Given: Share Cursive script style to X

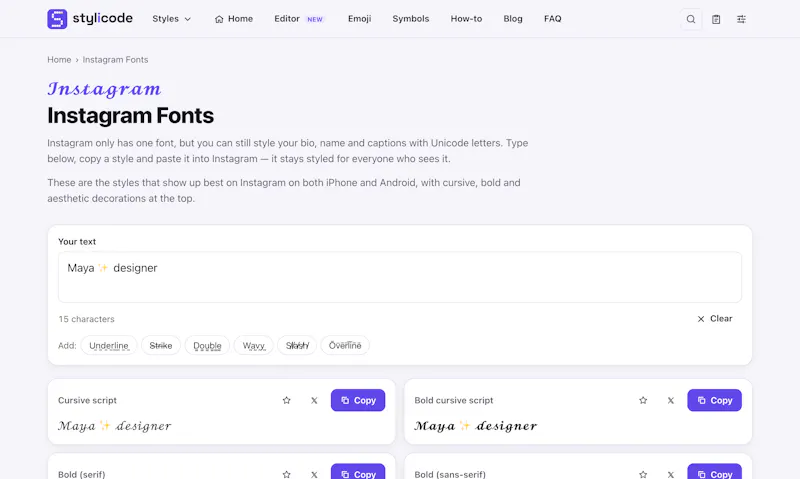Looking at the screenshot, I should (314, 400).
